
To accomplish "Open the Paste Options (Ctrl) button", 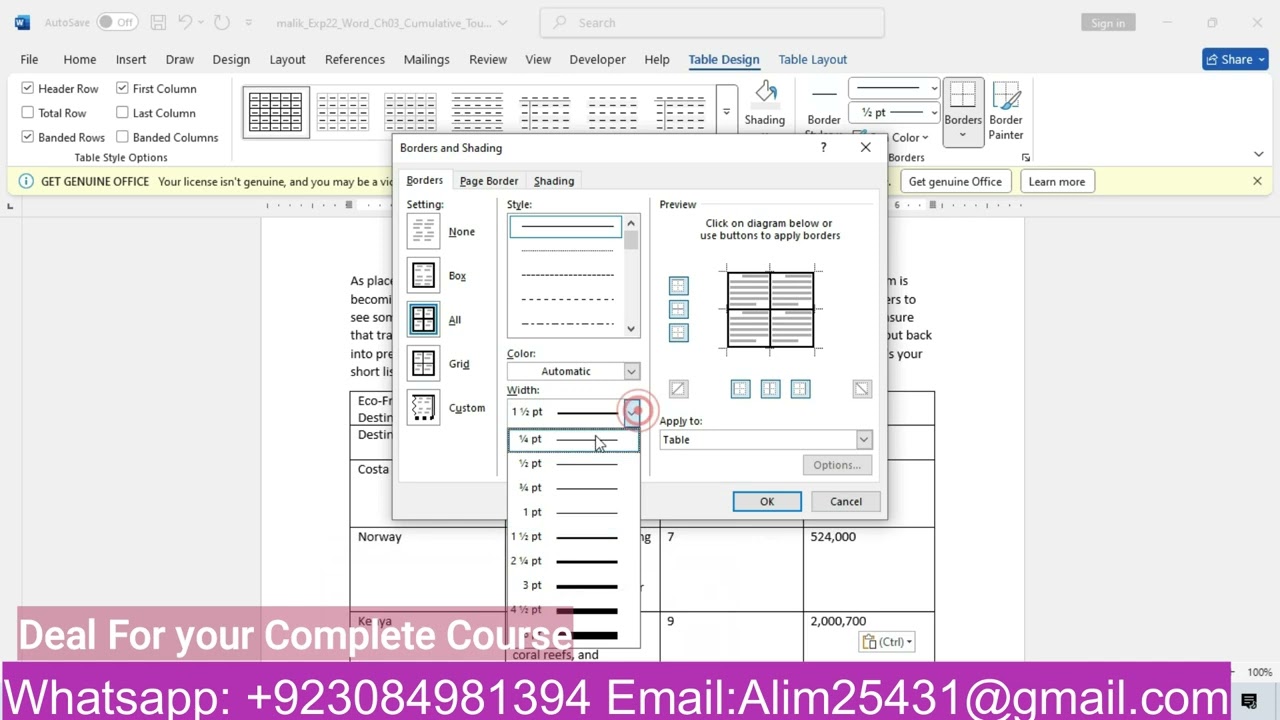I will coord(887,642).
